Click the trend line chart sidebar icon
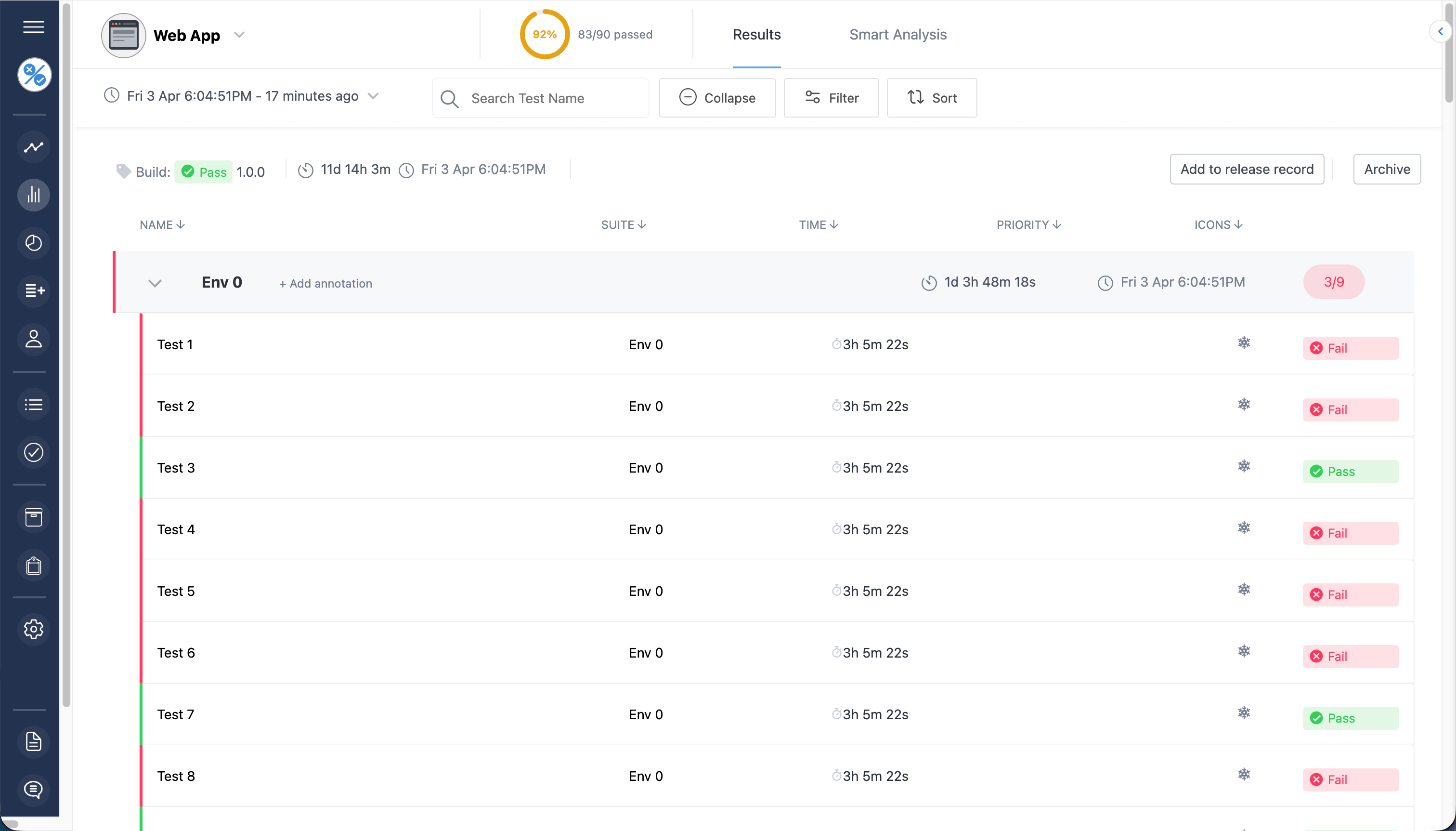The width and height of the screenshot is (1456, 831). point(34,147)
